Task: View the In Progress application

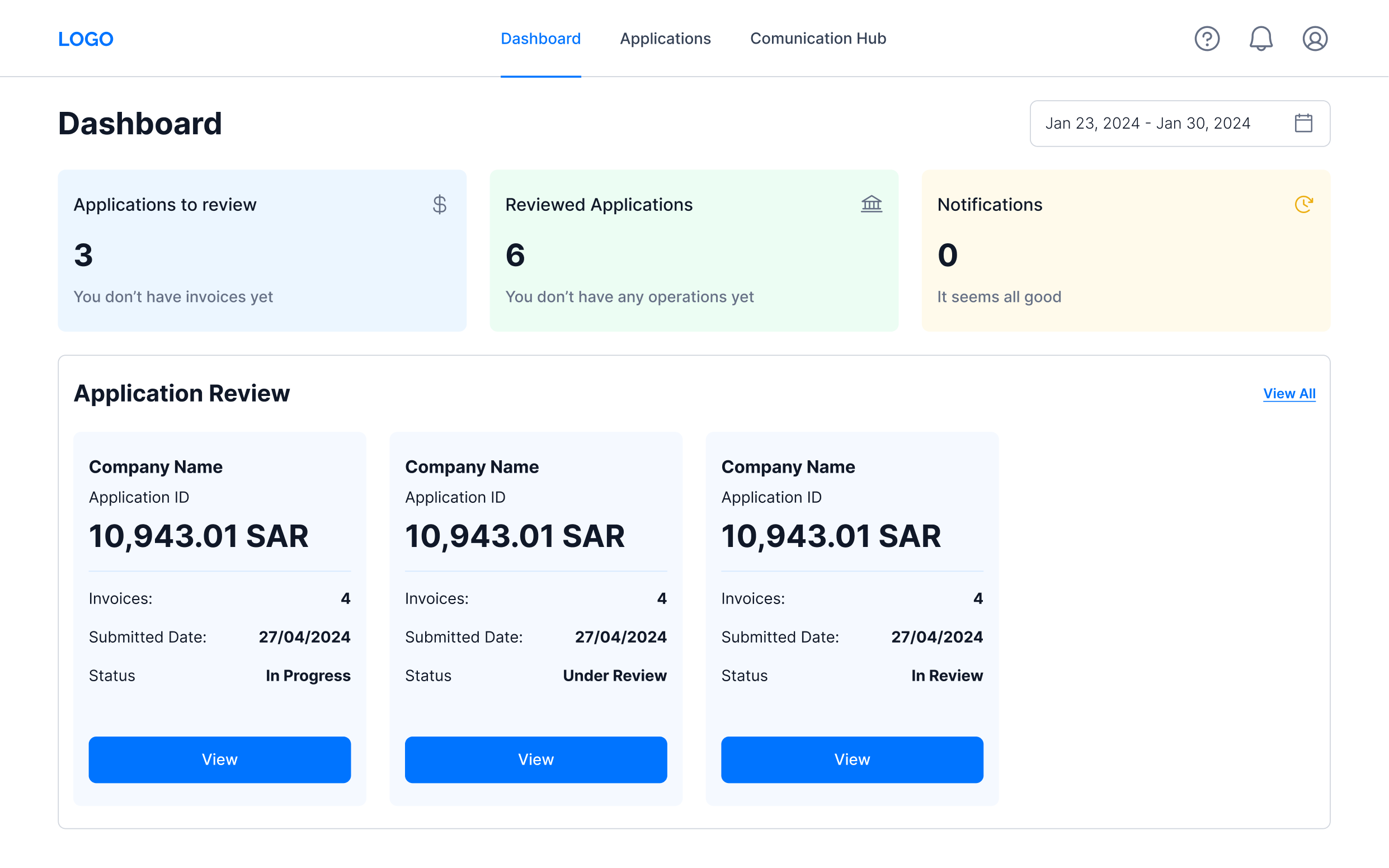Action: click(x=219, y=759)
